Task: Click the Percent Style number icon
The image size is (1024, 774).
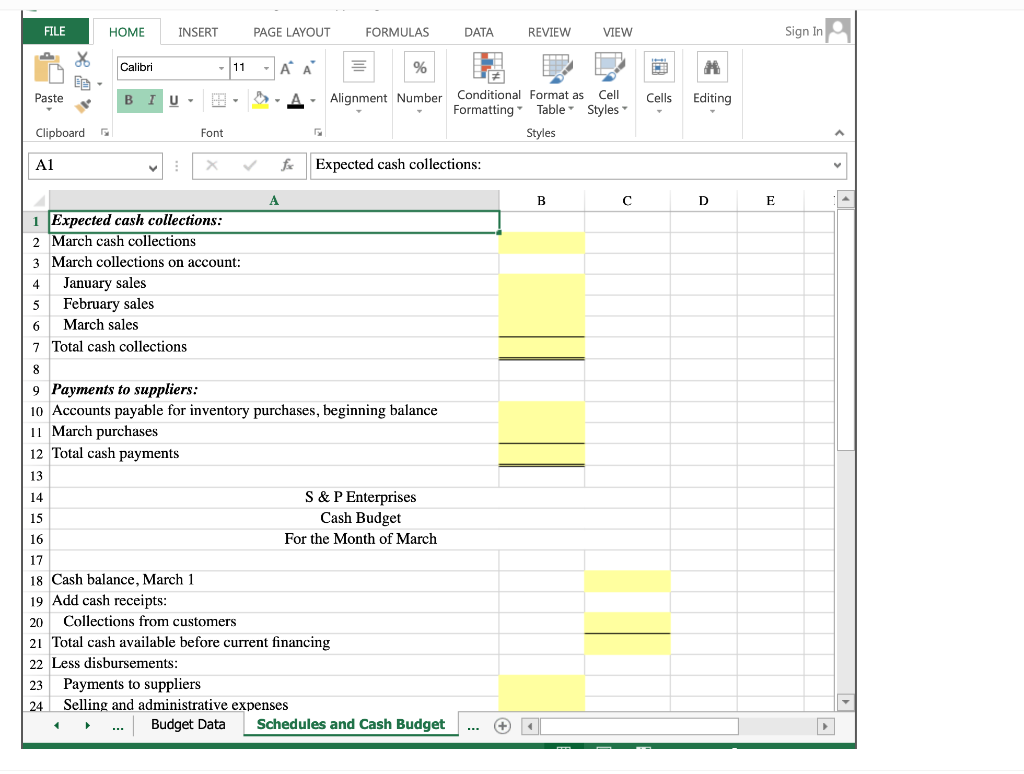Action: pyautogui.click(x=419, y=67)
